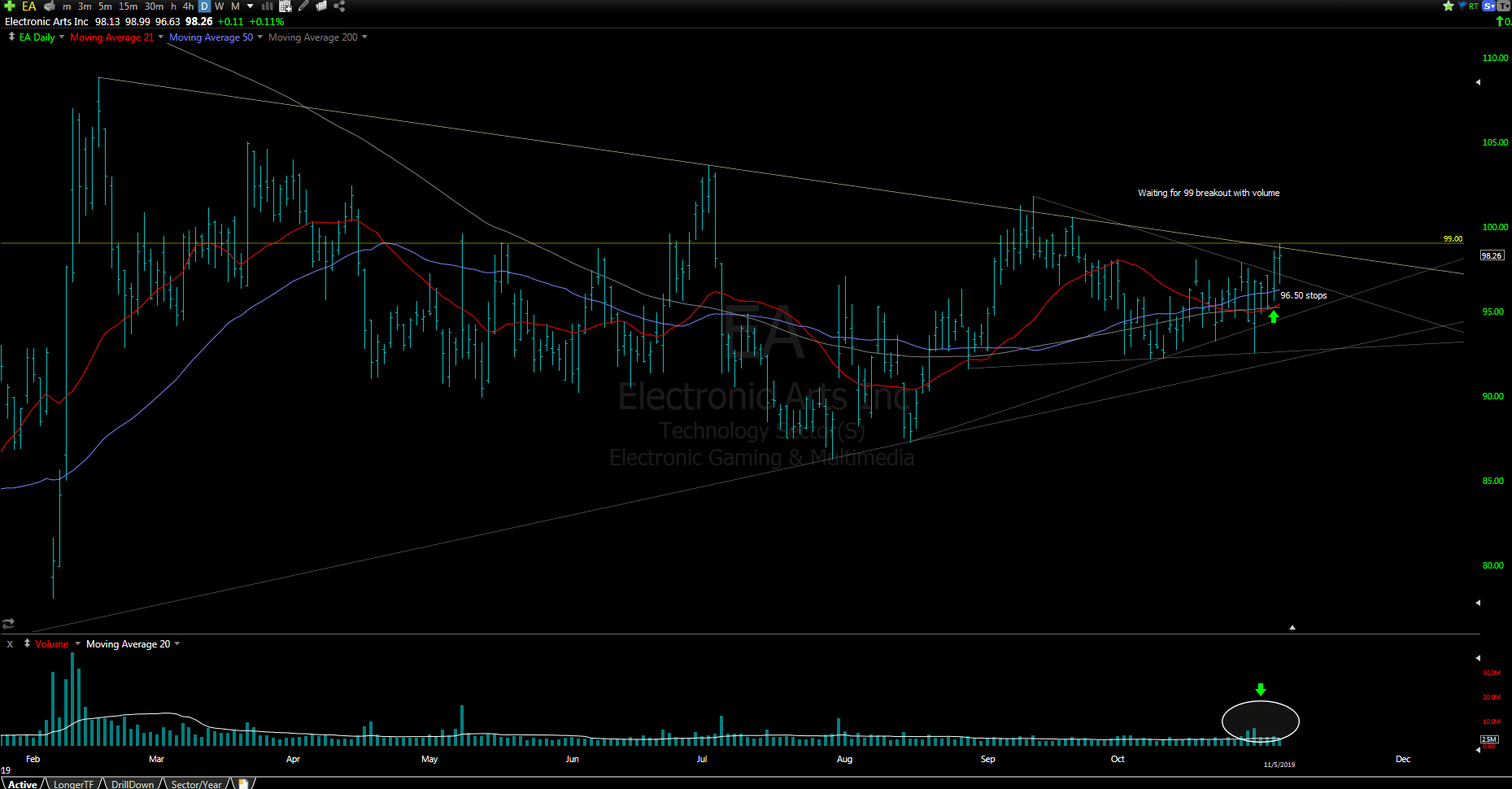This screenshot has height=789, width=1512.
Task: Click the RT real-time indicator
Action: (1474, 6)
